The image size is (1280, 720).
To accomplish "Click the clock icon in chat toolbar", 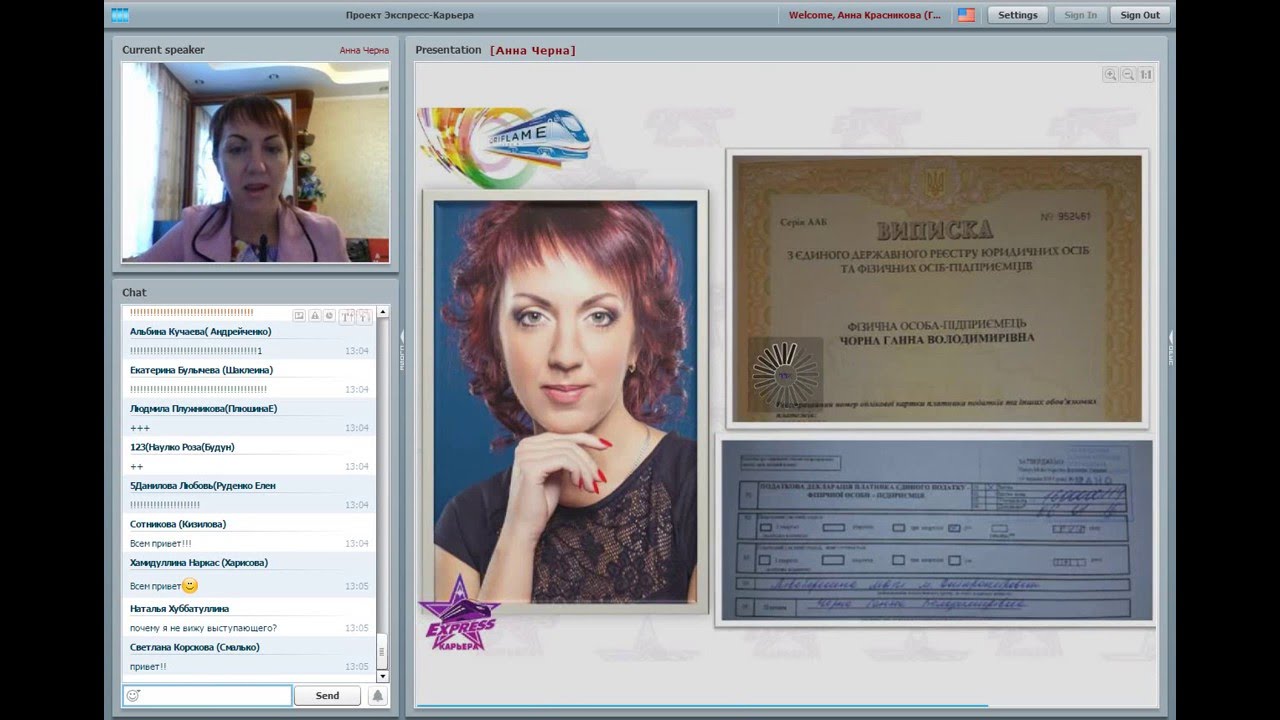I will pos(328,316).
